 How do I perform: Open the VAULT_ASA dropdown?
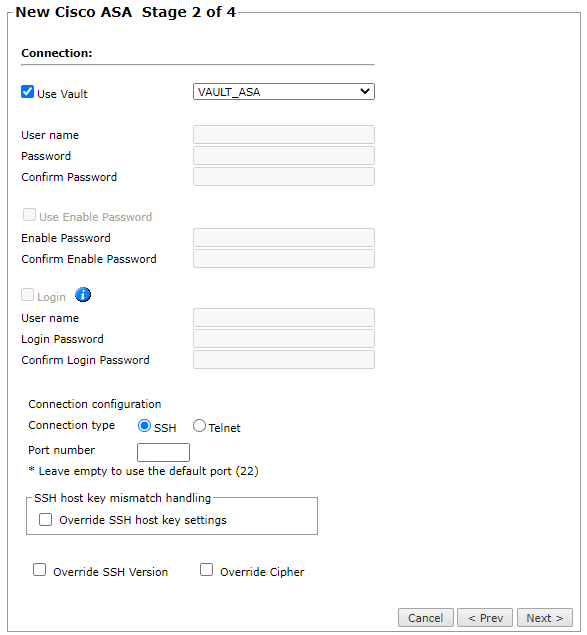pyautogui.click(x=284, y=92)
